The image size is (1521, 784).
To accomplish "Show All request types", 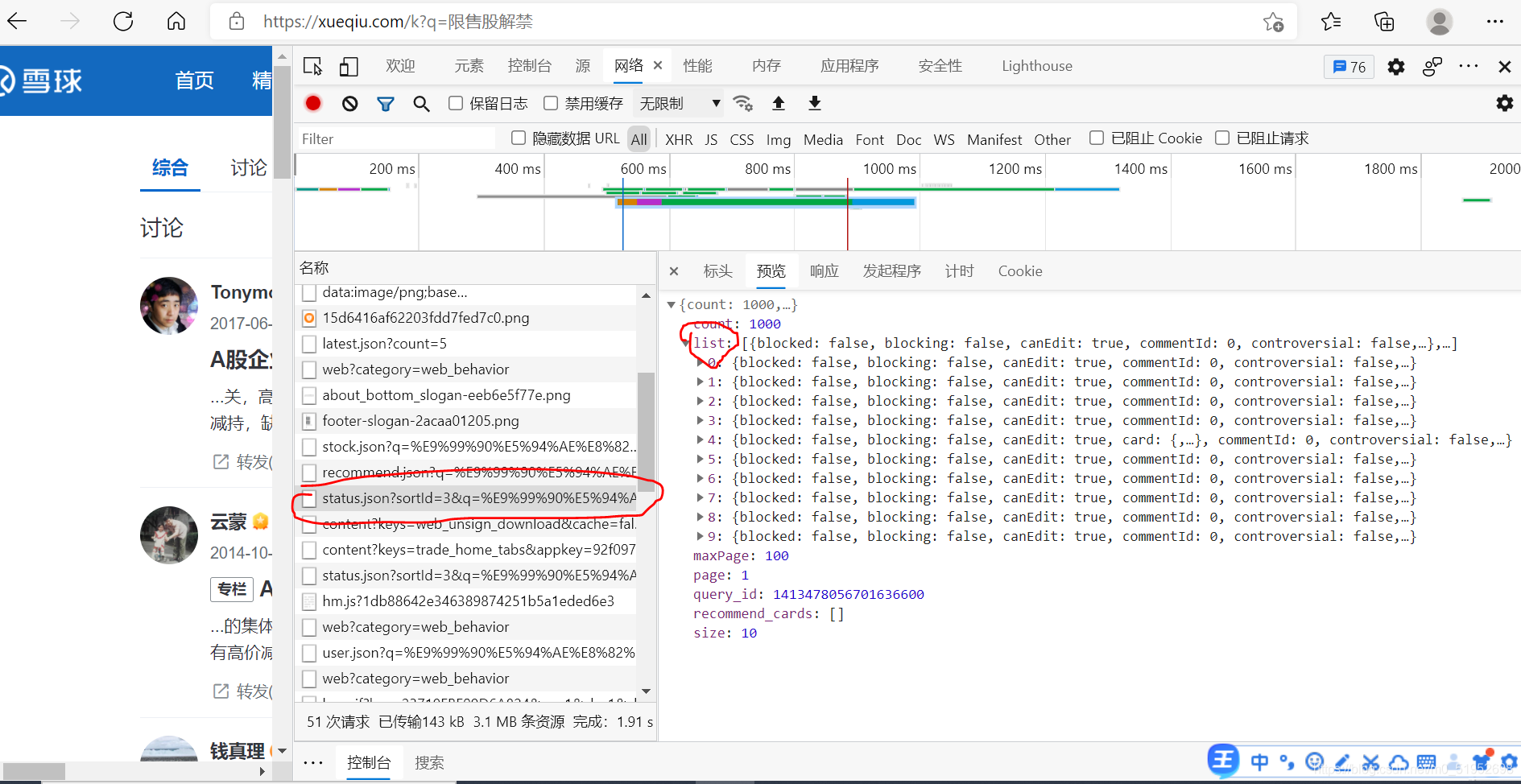I will pyautogui.click(x=639, y=139).
